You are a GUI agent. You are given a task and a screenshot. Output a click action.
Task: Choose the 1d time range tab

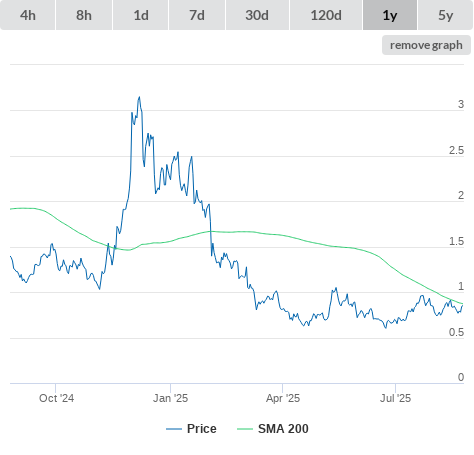coord(141,15)
